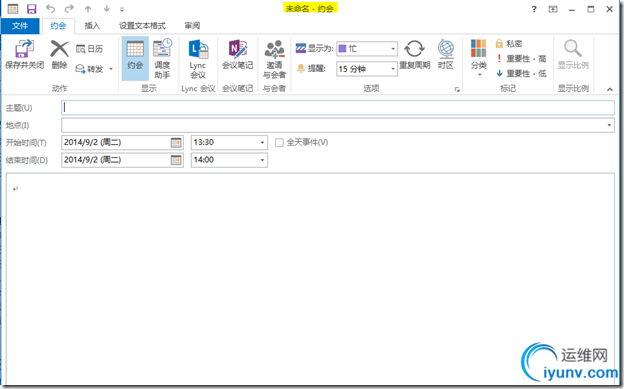Viewport: 624px width, 389px height.
Task: Expand the Forward (转发) dropdown arrow
Action: coord(111,69)
